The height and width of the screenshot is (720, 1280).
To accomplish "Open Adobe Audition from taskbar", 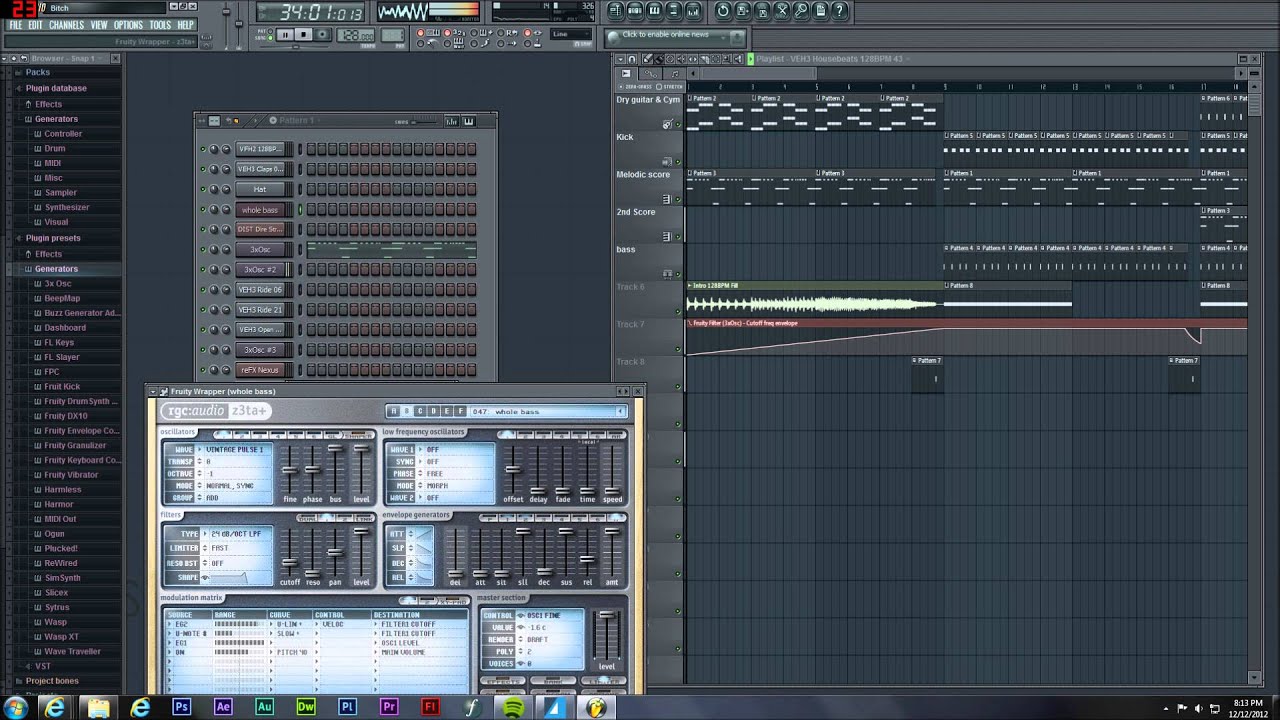I will click(265, 707).
